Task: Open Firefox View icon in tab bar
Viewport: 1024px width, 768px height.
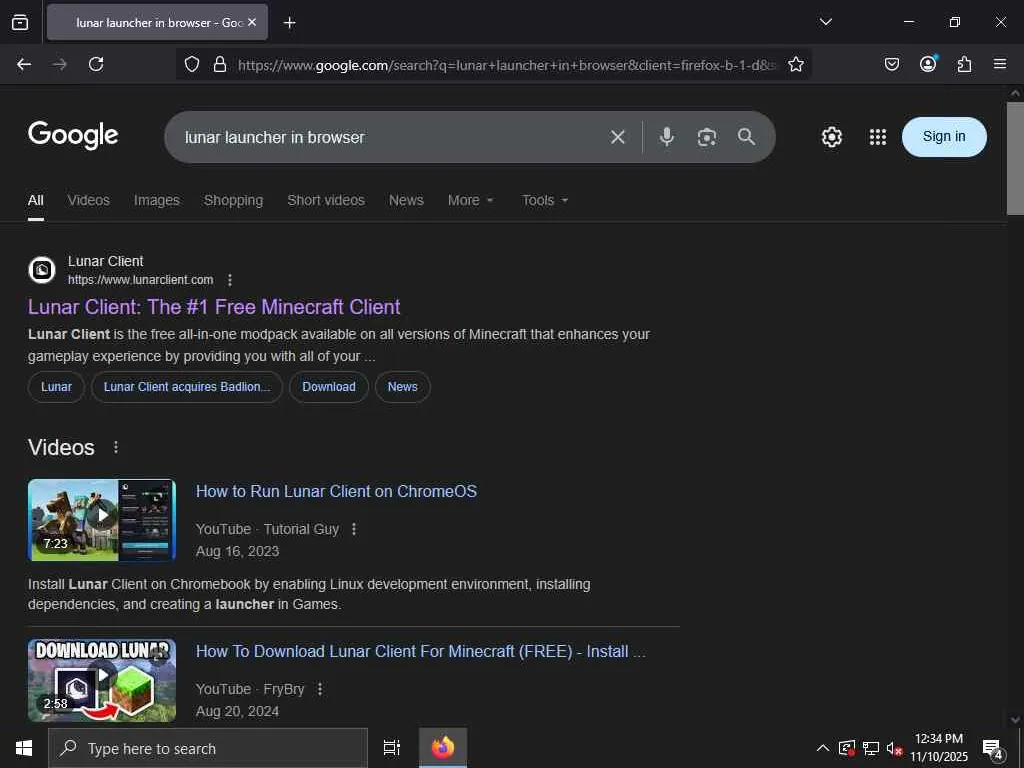Action: pos(20,22)
